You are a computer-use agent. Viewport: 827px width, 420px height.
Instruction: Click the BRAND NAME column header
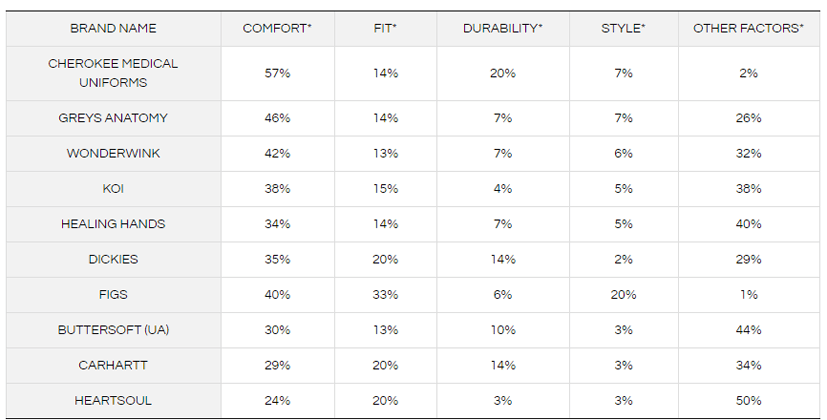pos(113,28)
